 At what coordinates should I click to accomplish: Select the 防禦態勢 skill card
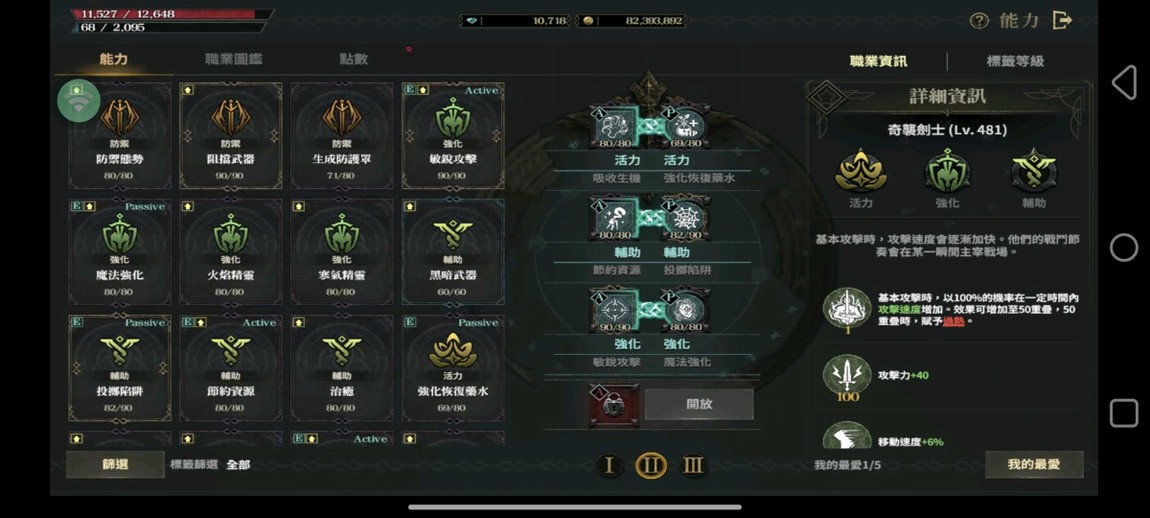[x=120, y=136]
